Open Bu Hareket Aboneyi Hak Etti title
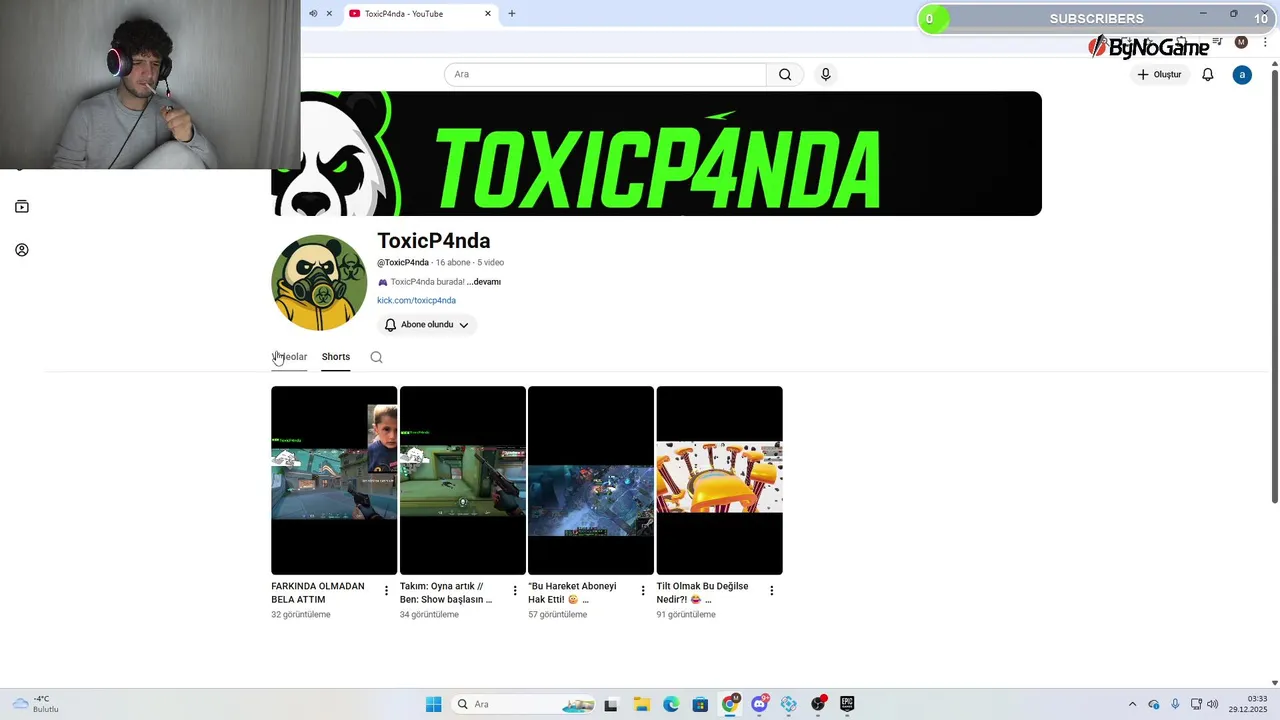Image resolution: width=1280 pixels, height=720 pixels. click(572, 593)
